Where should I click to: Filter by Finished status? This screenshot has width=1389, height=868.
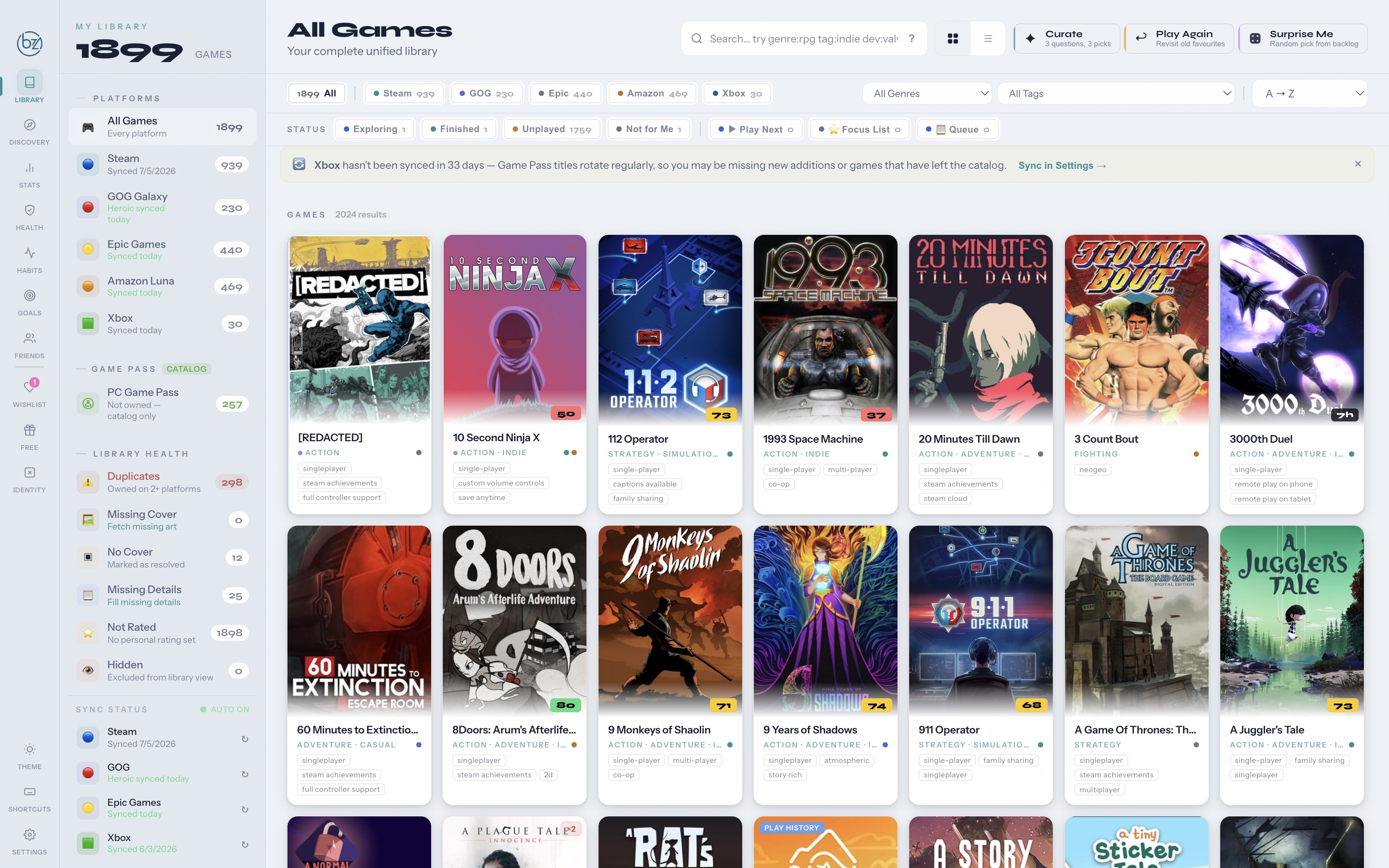tap(459, 129)
